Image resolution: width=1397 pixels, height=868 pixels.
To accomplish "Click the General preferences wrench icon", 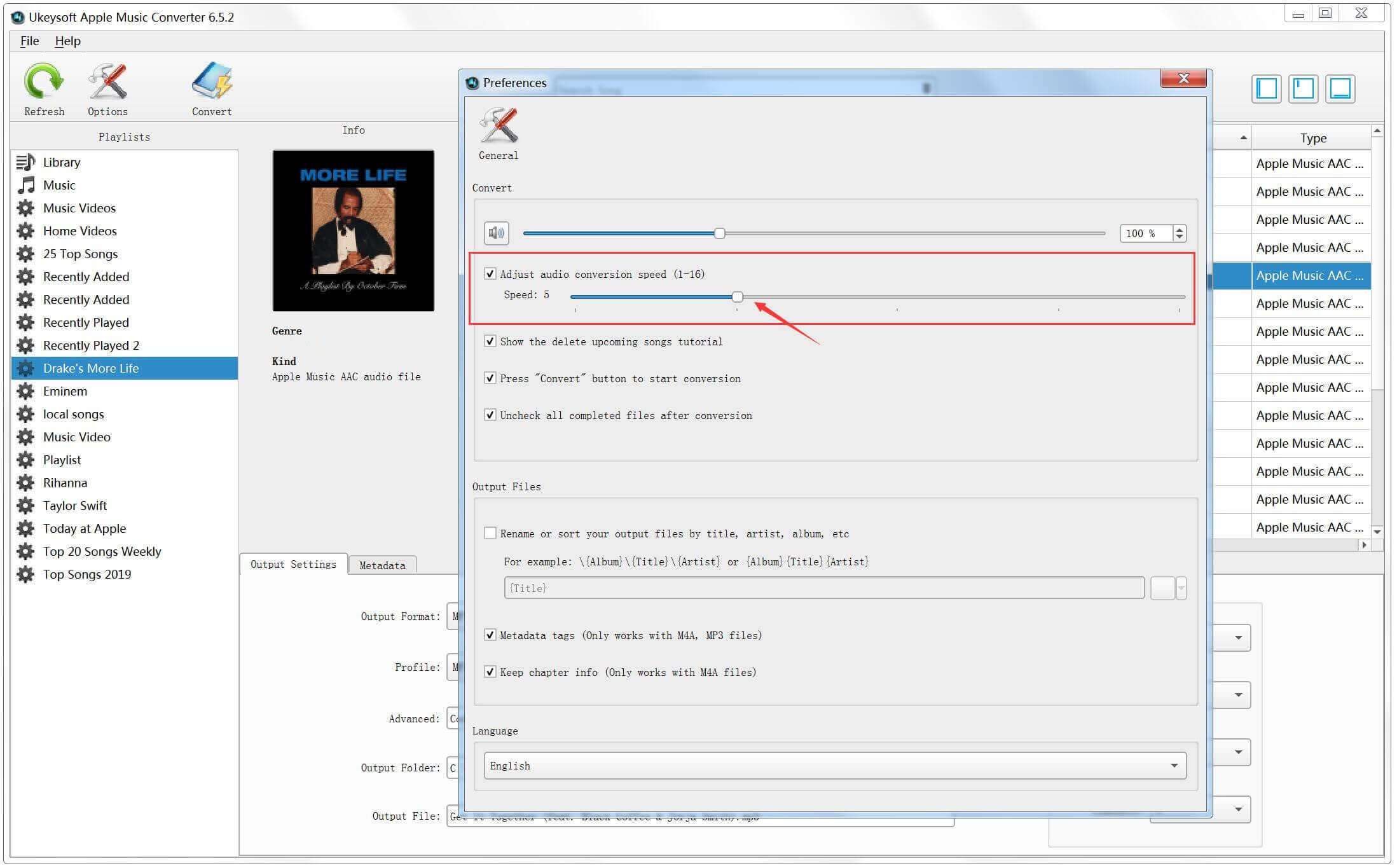I will point(501,125).
